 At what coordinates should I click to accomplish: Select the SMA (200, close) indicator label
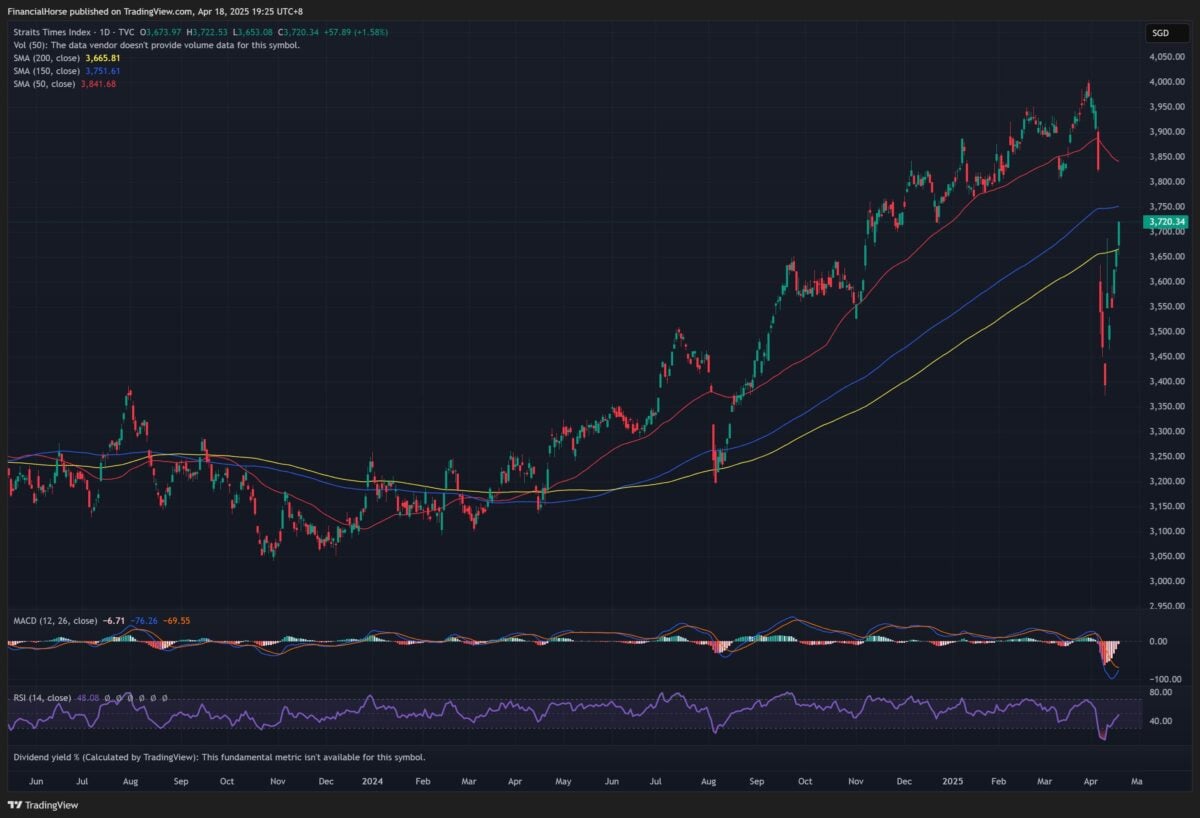point(48,58)
